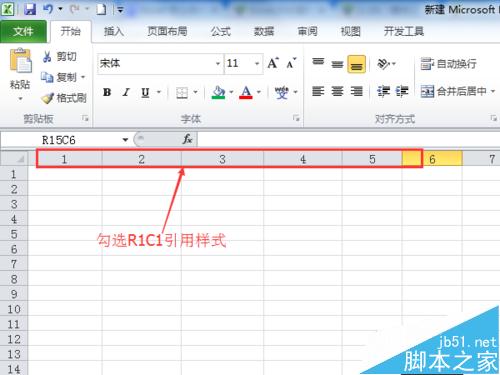Open the 剪贴板 dialog launcher

tap(86, 118)
